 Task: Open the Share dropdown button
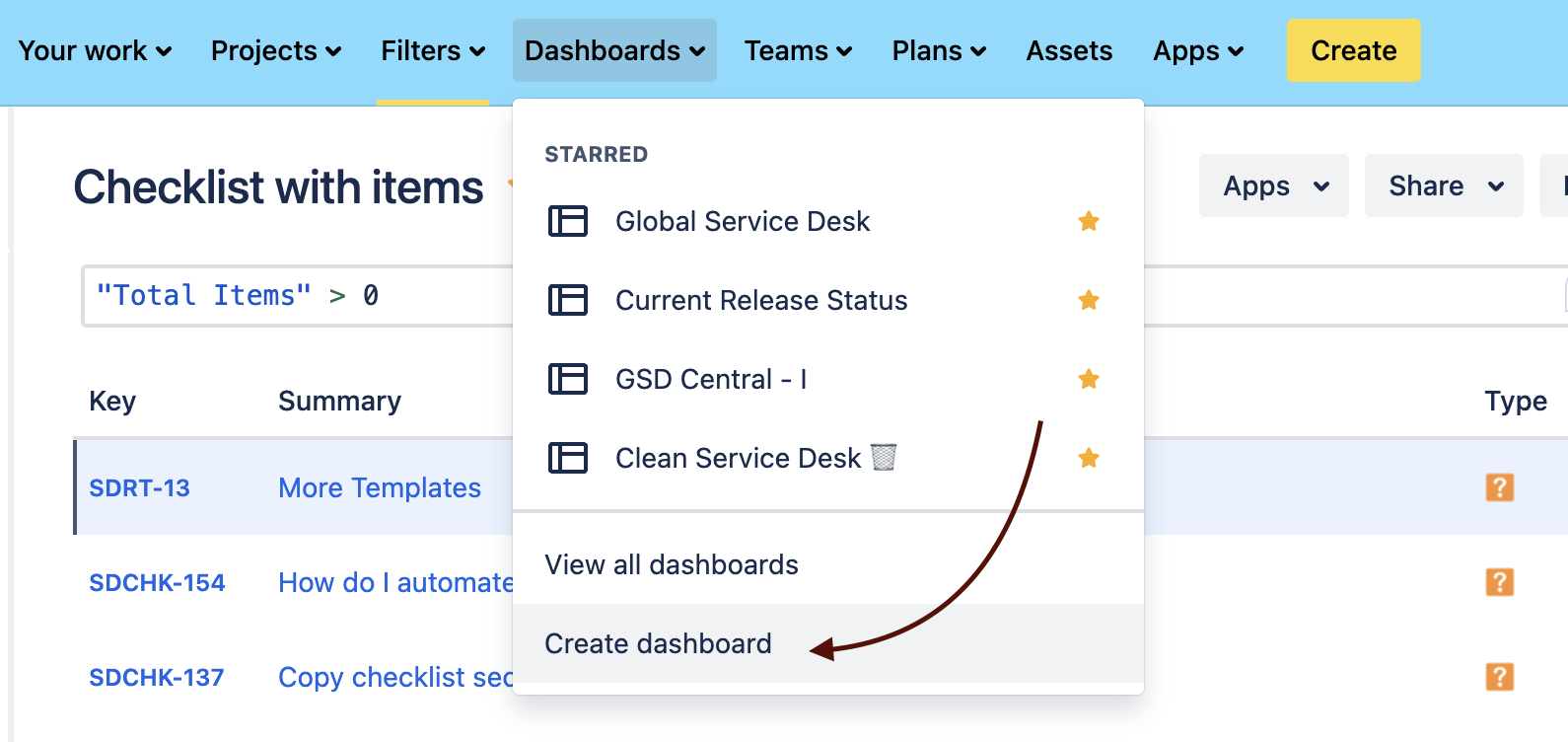tap(1444, 185)
